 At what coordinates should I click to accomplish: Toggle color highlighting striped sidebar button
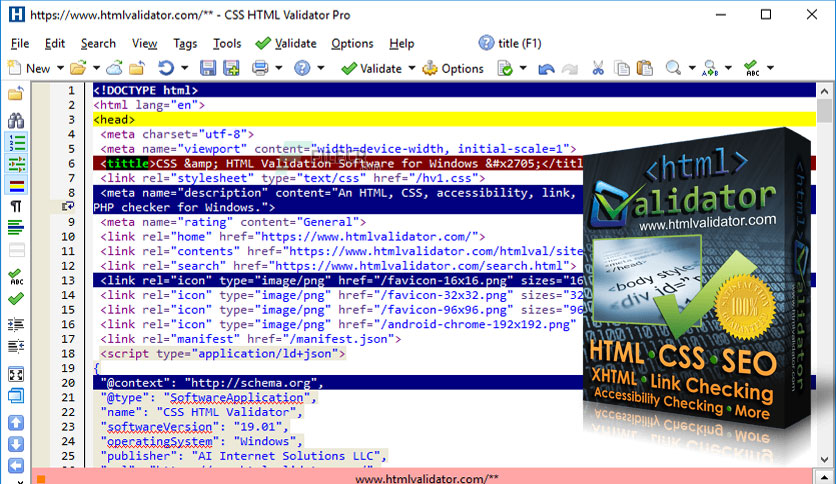[16, 186]
